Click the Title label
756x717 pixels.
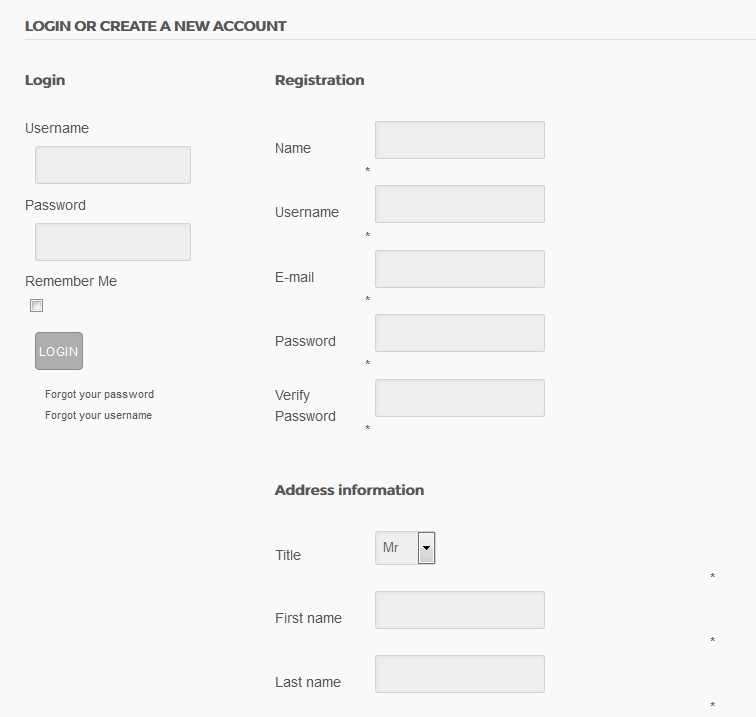pyautogui.click(x=288, y=555)
